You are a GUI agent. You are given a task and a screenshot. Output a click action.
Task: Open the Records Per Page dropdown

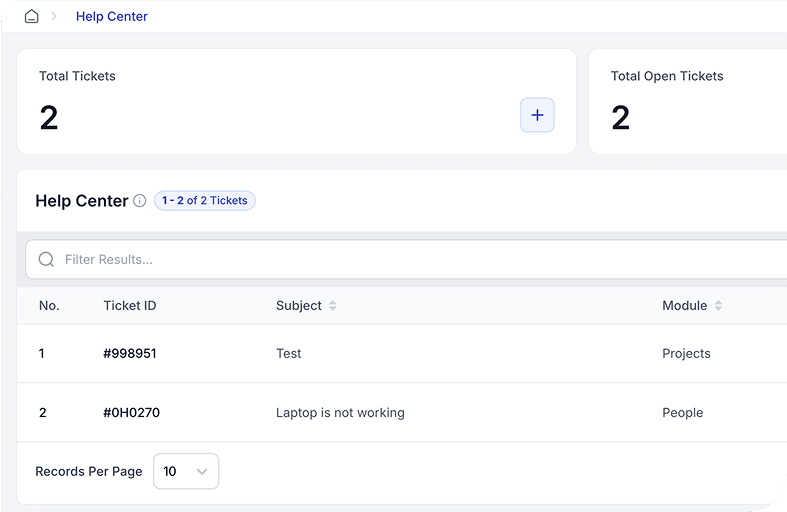(x=185, y=471)
